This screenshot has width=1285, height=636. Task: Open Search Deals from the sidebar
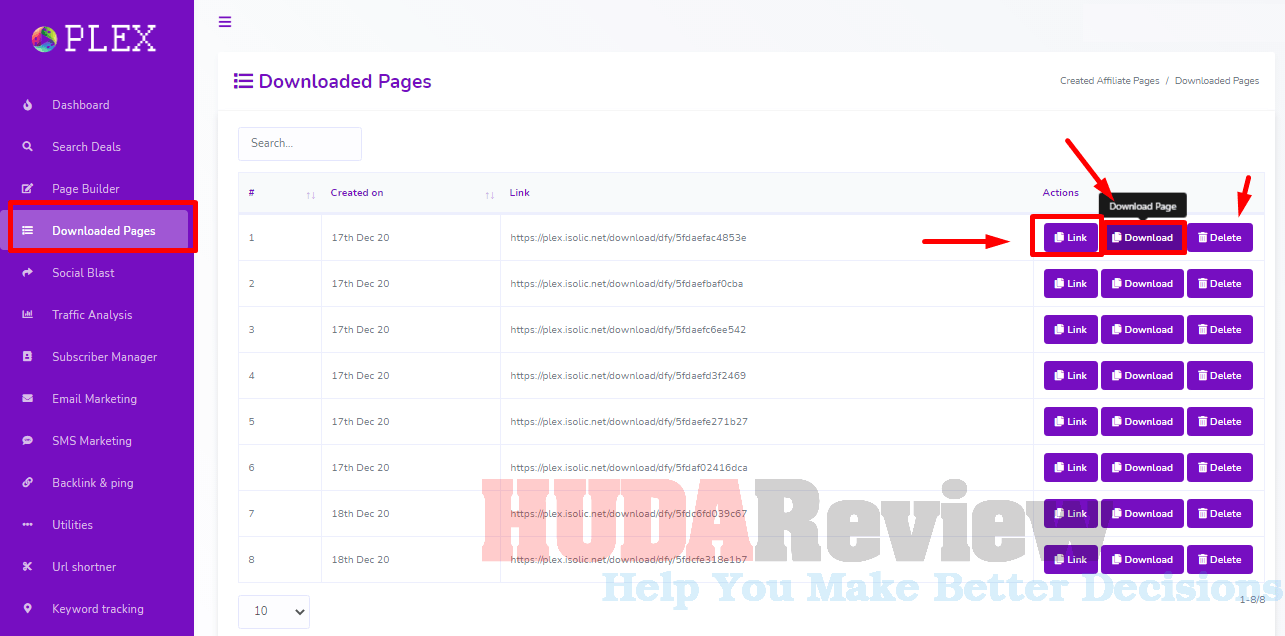86,147
